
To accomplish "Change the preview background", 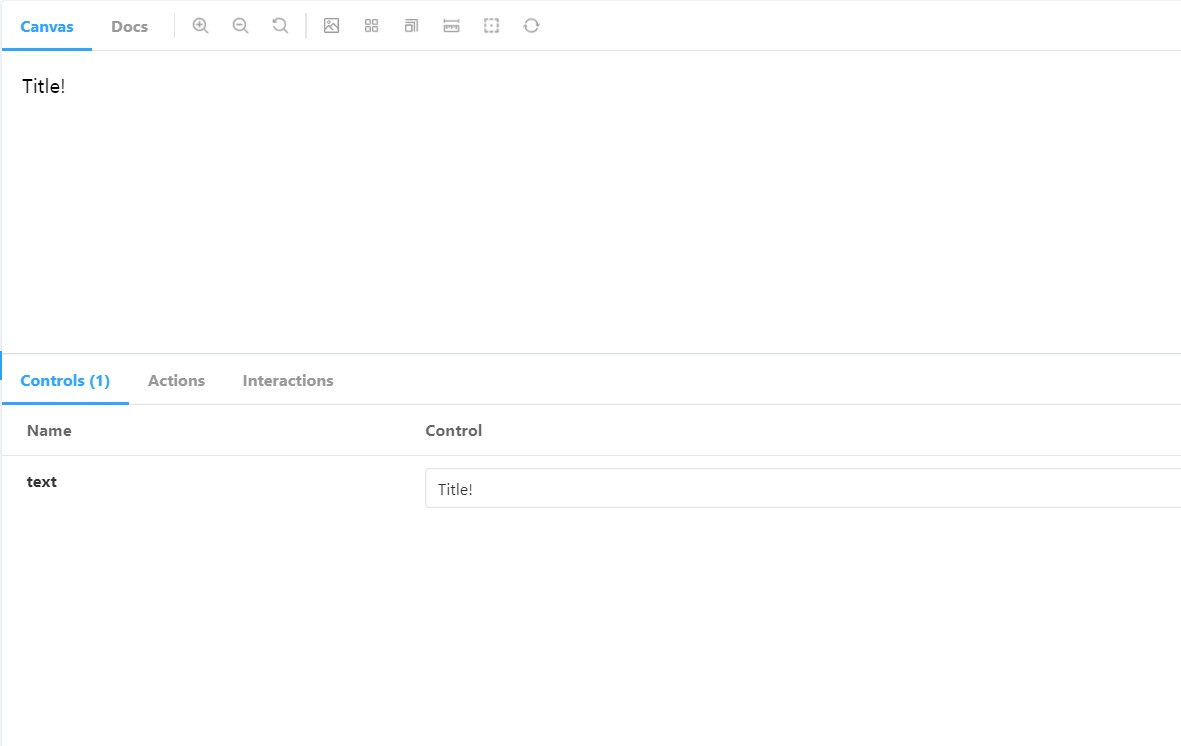I will tap(331, 26).
